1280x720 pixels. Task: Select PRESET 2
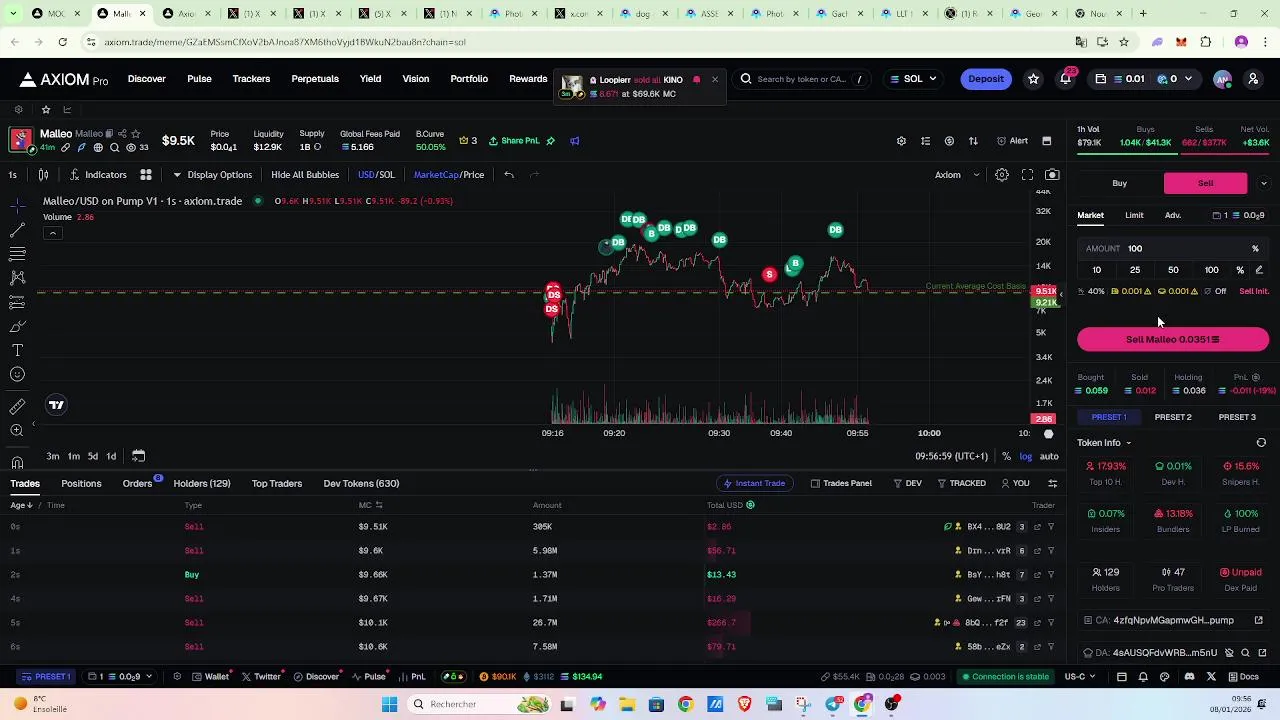(1173, 417)
